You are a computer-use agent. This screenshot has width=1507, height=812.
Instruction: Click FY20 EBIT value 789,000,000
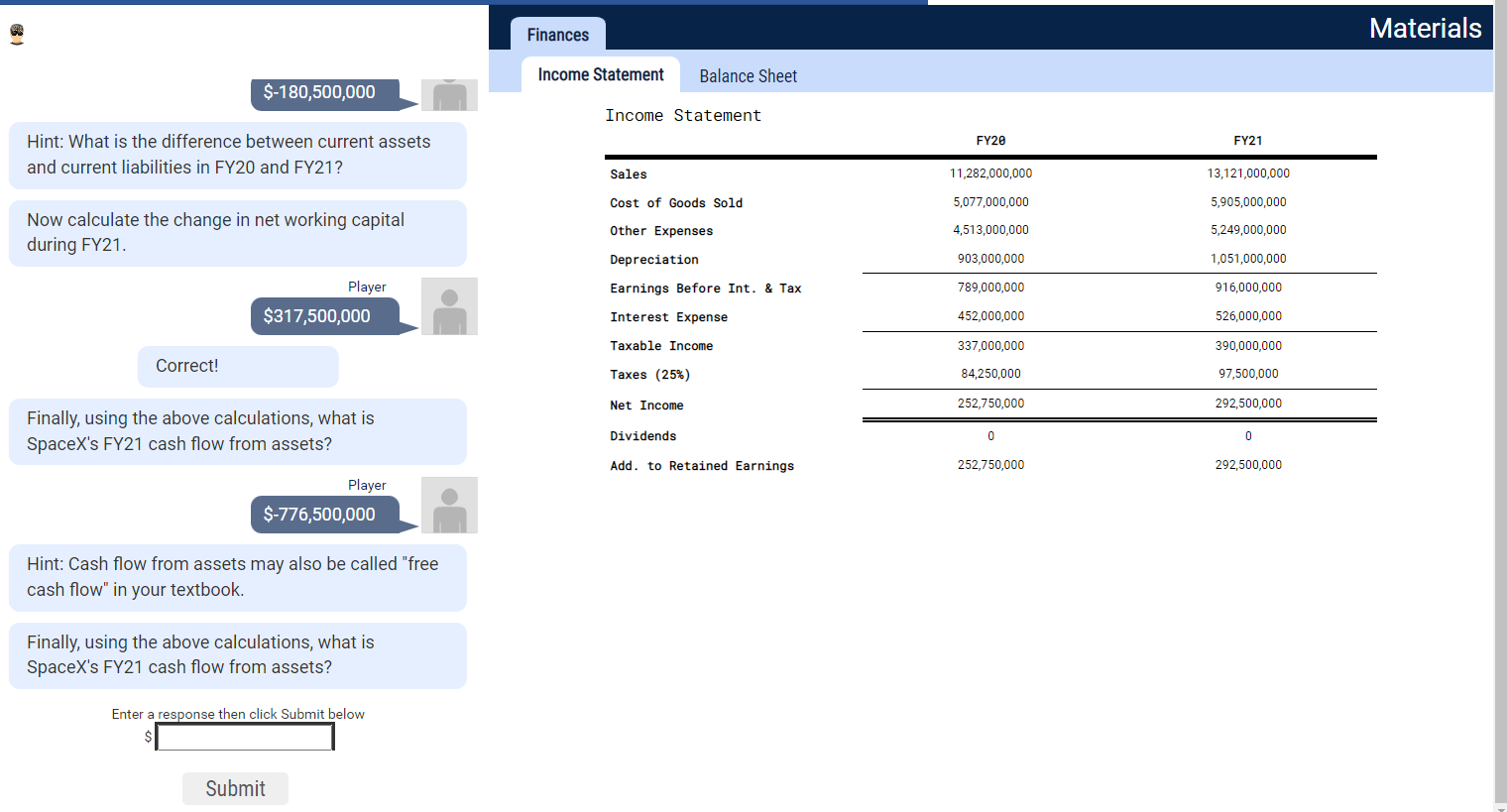click(990, 288)
